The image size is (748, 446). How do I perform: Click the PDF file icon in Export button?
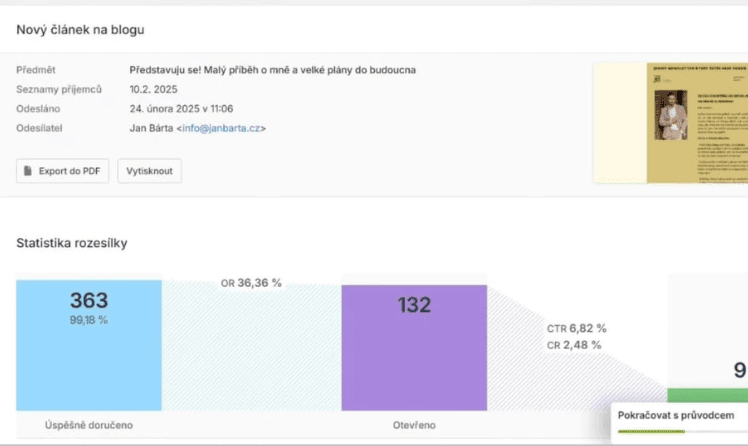29,171
